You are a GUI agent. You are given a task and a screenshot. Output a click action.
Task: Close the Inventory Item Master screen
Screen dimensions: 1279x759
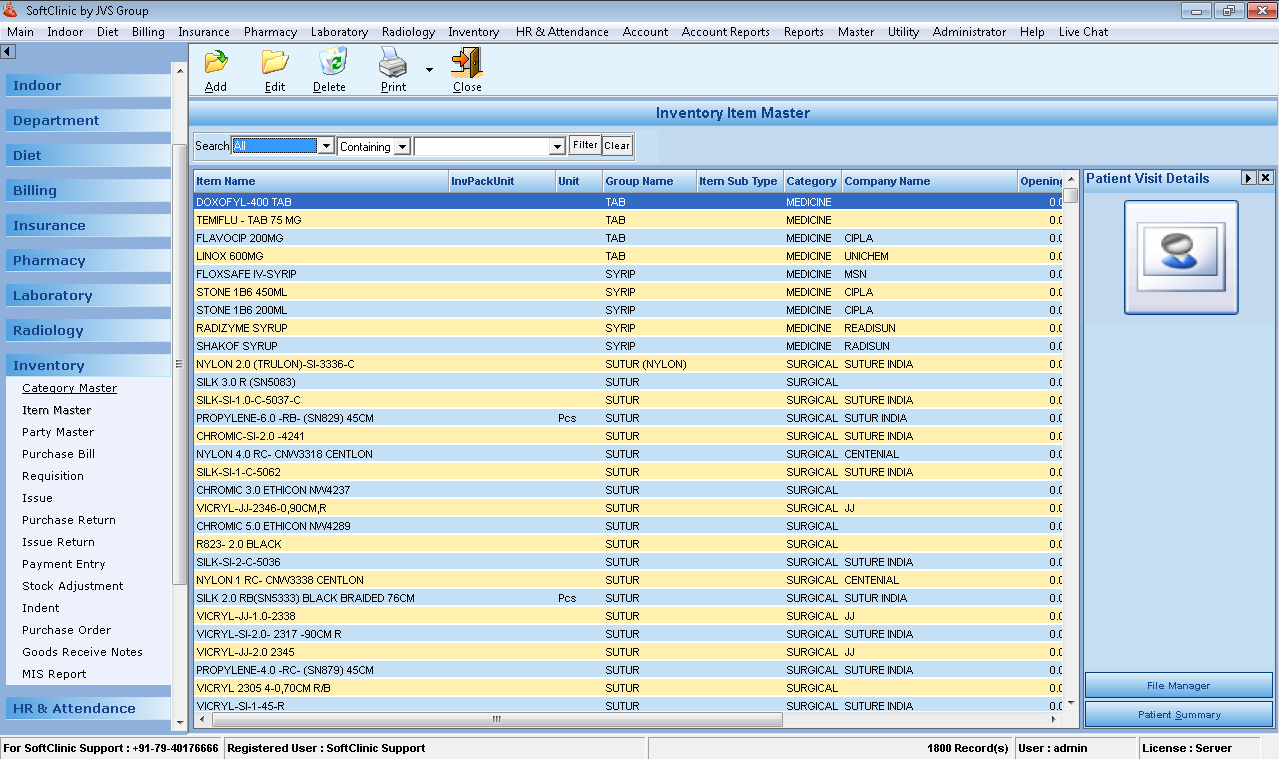[466, 69]
